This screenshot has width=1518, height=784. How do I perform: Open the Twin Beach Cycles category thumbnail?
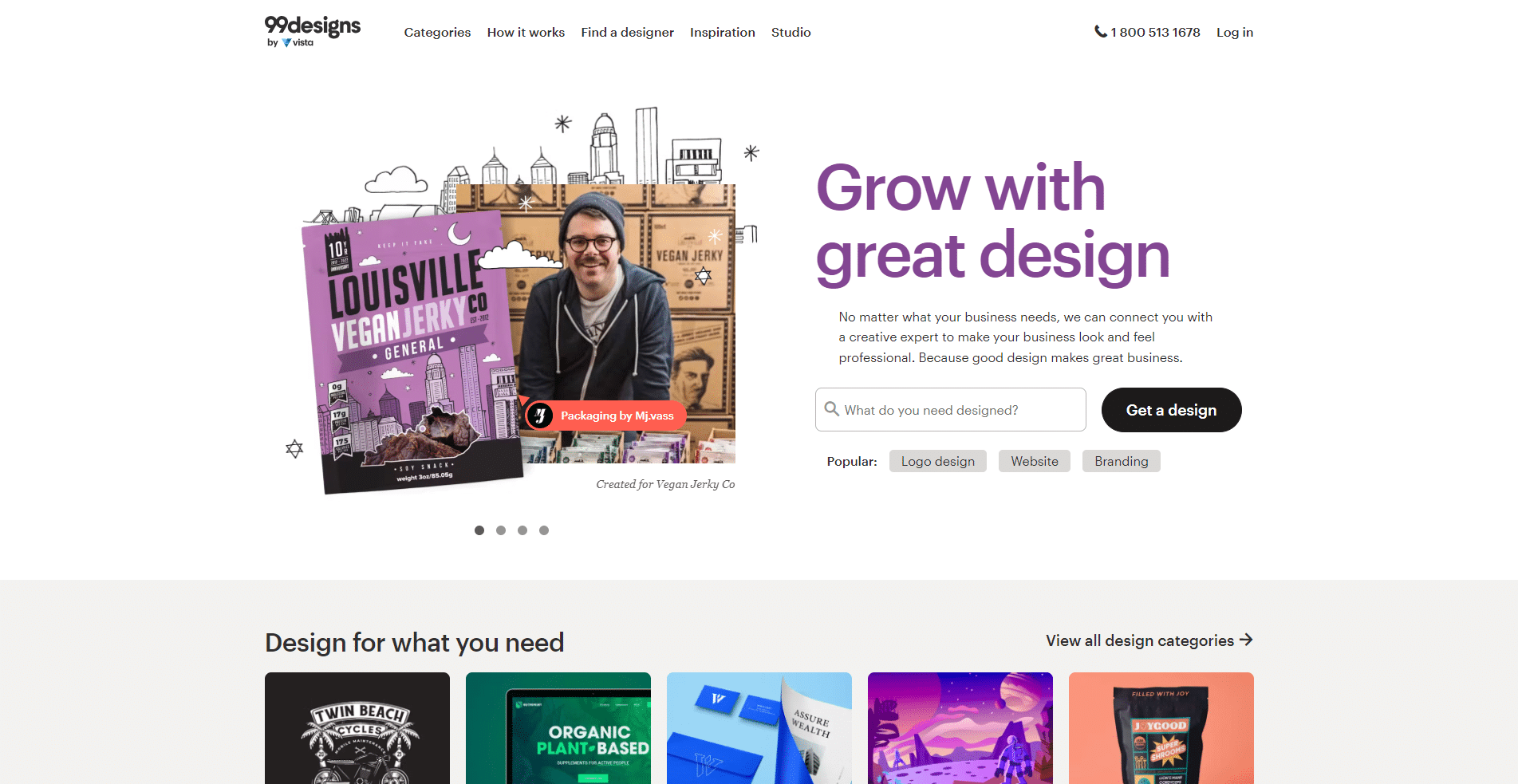coord(357,728)
